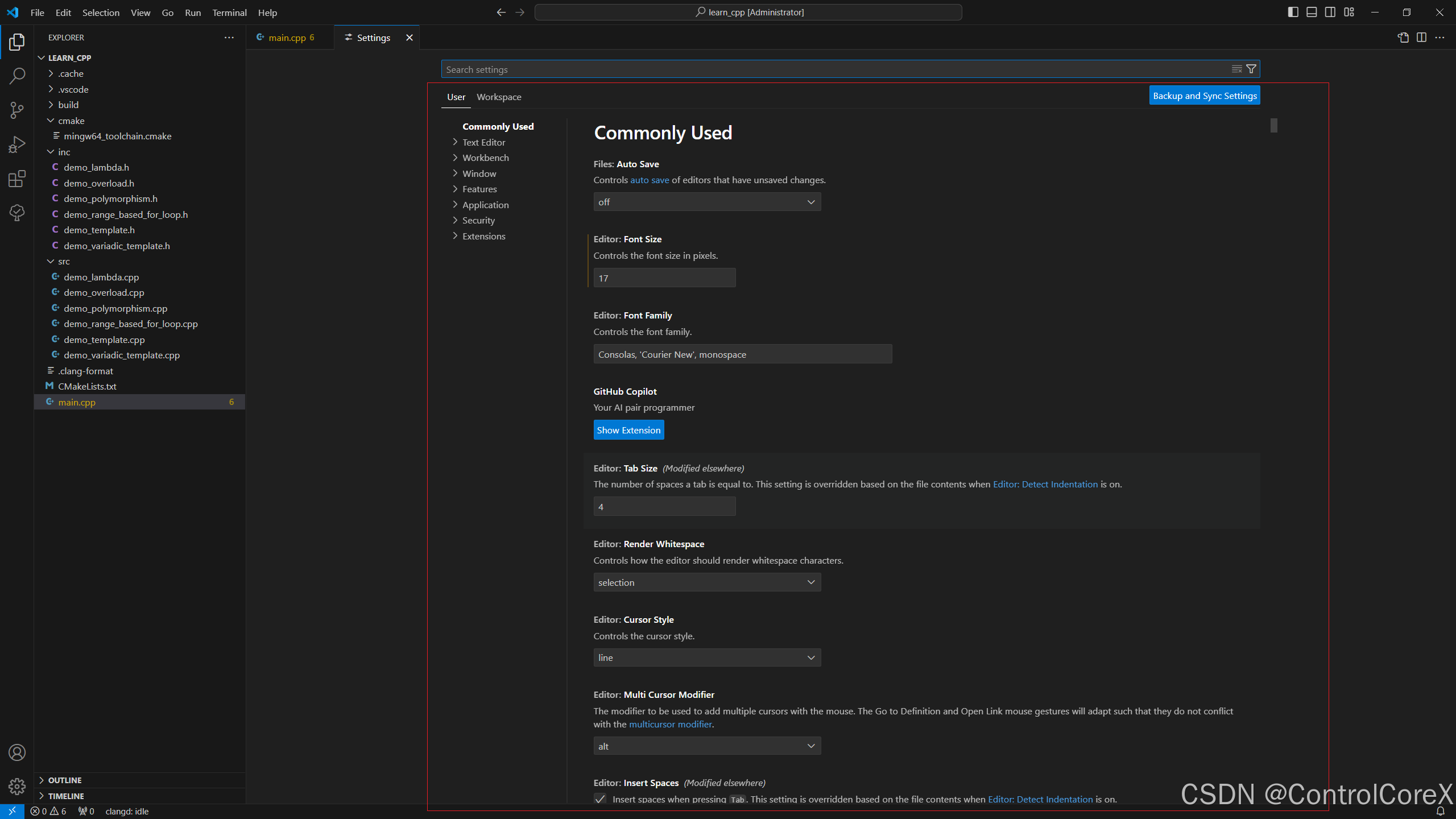
Task: Click the settings scrollbar thumb
Action: [1274, 125]
